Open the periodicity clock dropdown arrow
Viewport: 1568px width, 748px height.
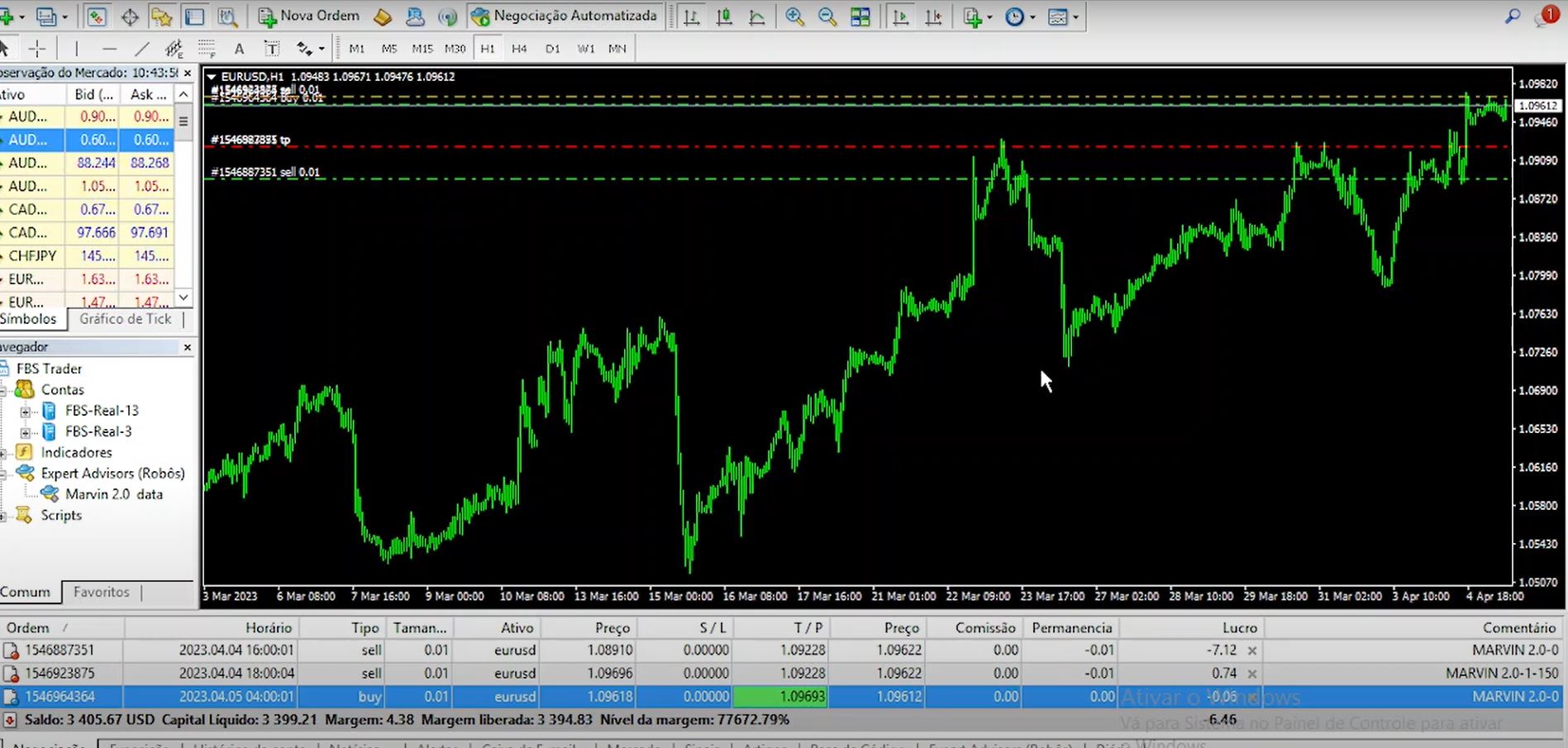click(x=1033, y=17)
